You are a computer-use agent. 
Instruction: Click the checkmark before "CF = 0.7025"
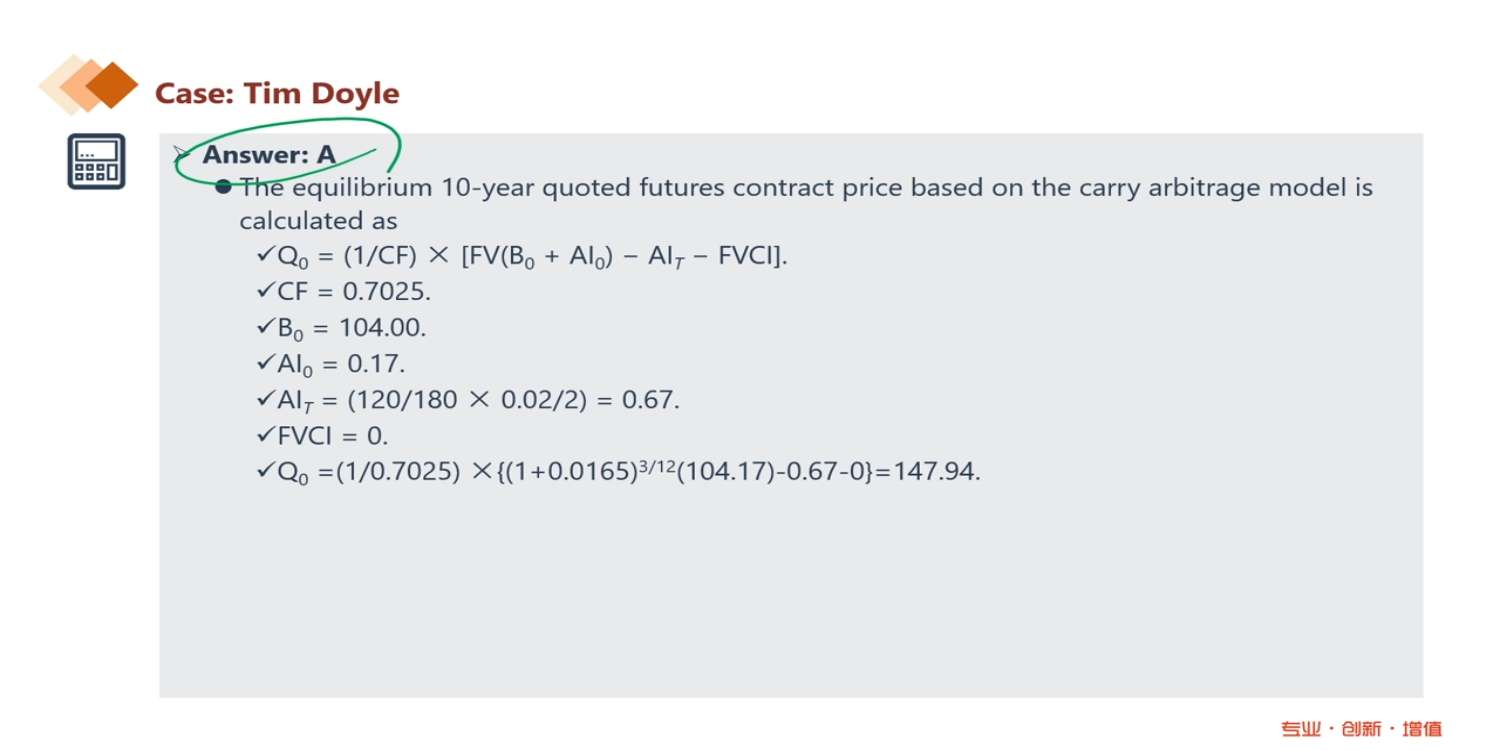(x=265, y=291)
